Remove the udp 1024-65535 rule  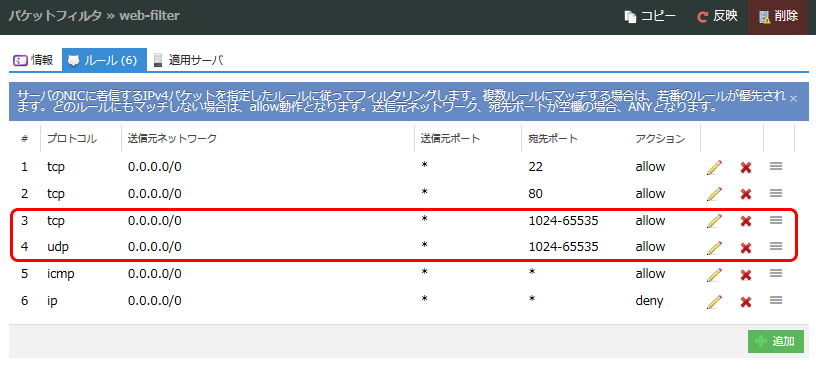pos(746,248)
